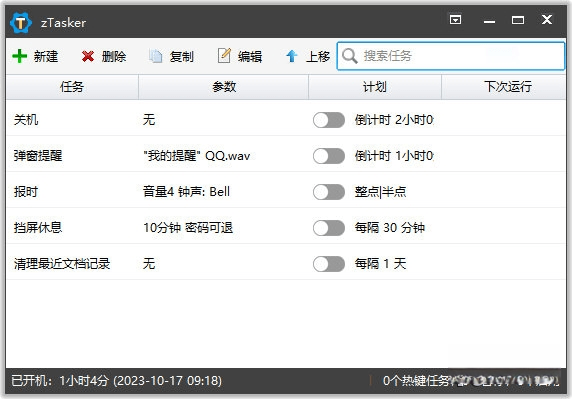Click the 编辑 pencil note icon

224,56
